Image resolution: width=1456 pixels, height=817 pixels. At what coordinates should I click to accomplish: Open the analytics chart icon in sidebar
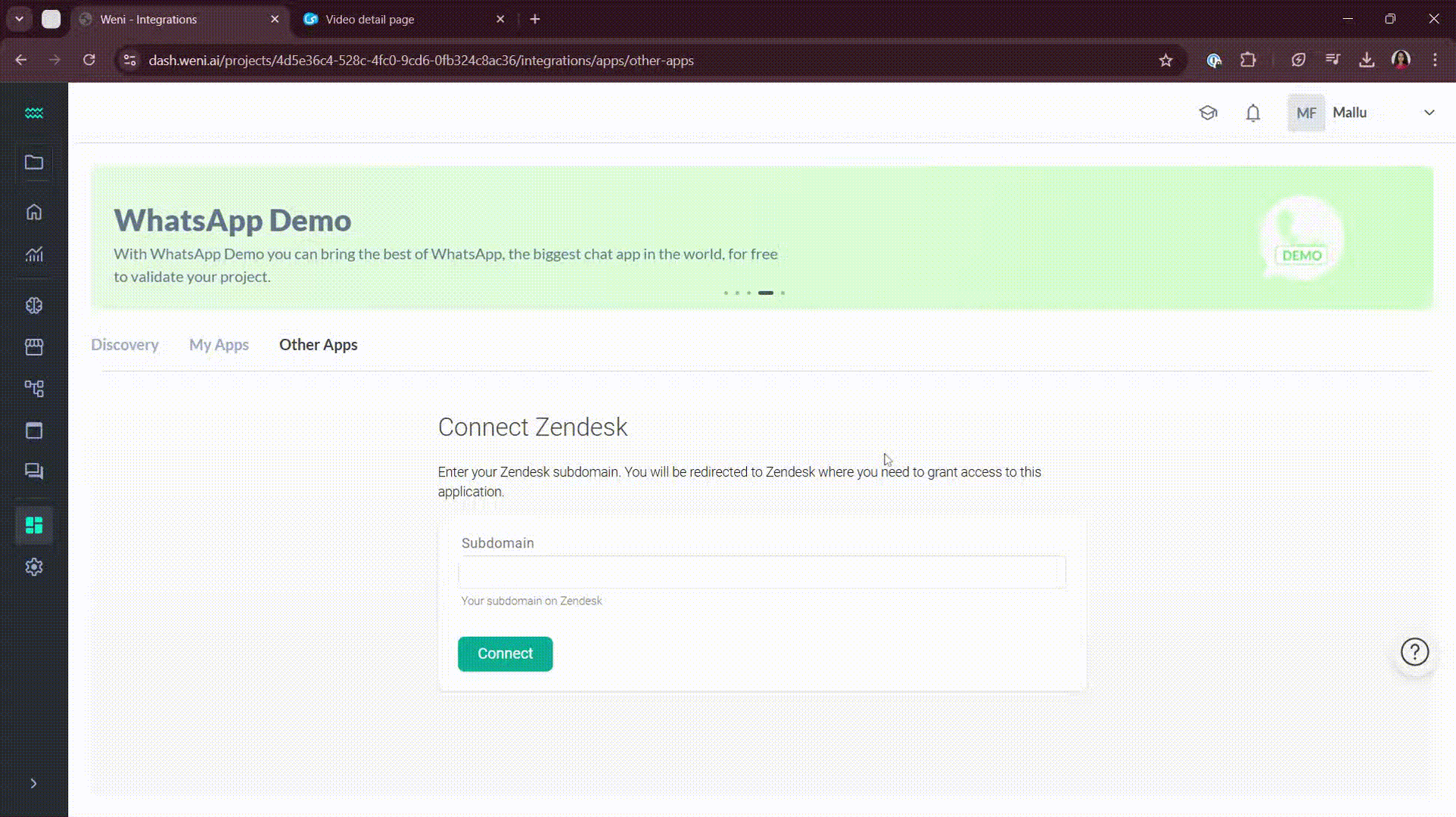[x=33, y=255]
